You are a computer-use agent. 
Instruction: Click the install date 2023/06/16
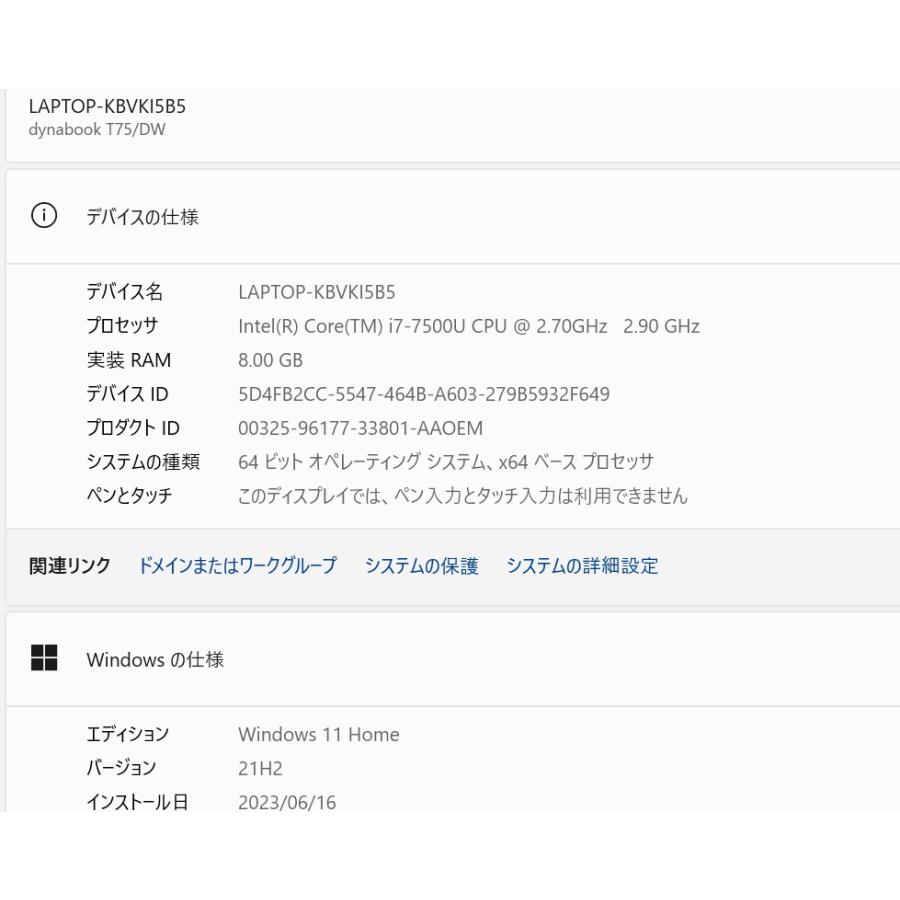(x=286, y=802)
